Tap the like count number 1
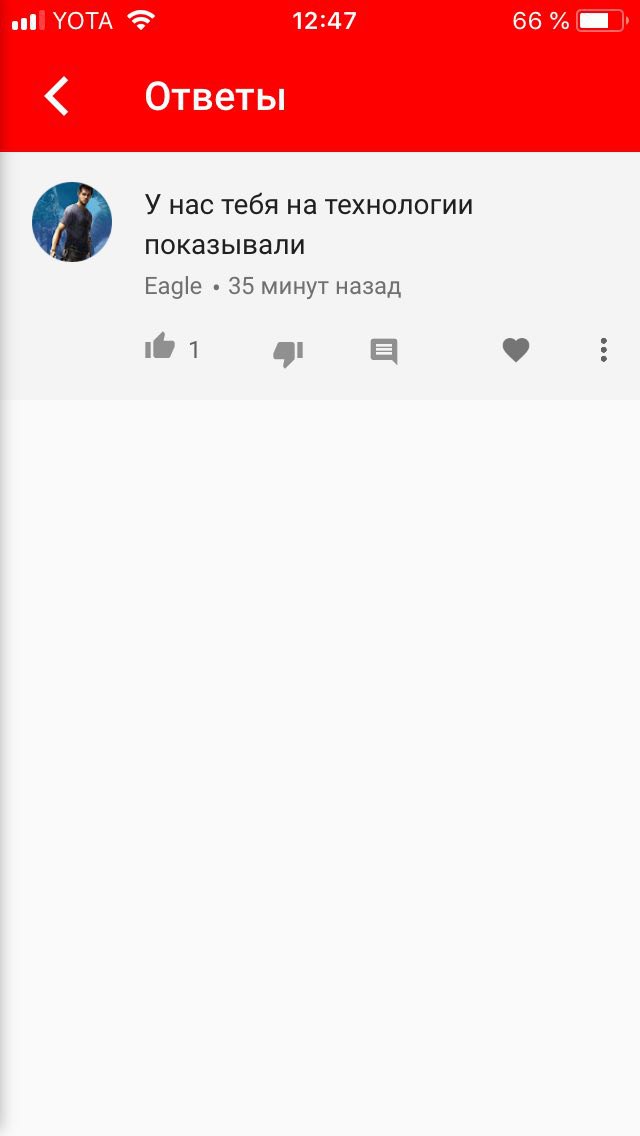This screenshot has height=1136, width=640. tap(194, 351)
